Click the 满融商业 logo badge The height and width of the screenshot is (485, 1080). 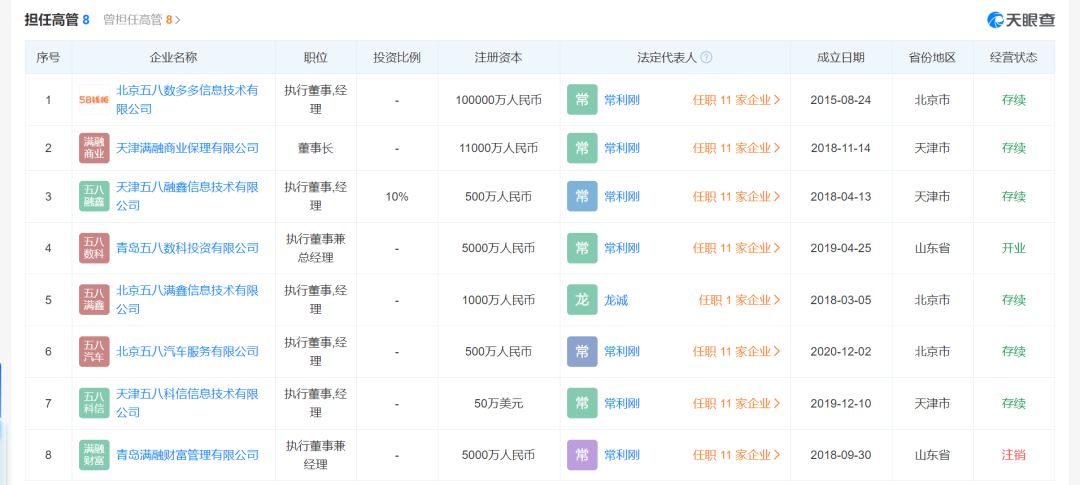[x=94, y=148]
